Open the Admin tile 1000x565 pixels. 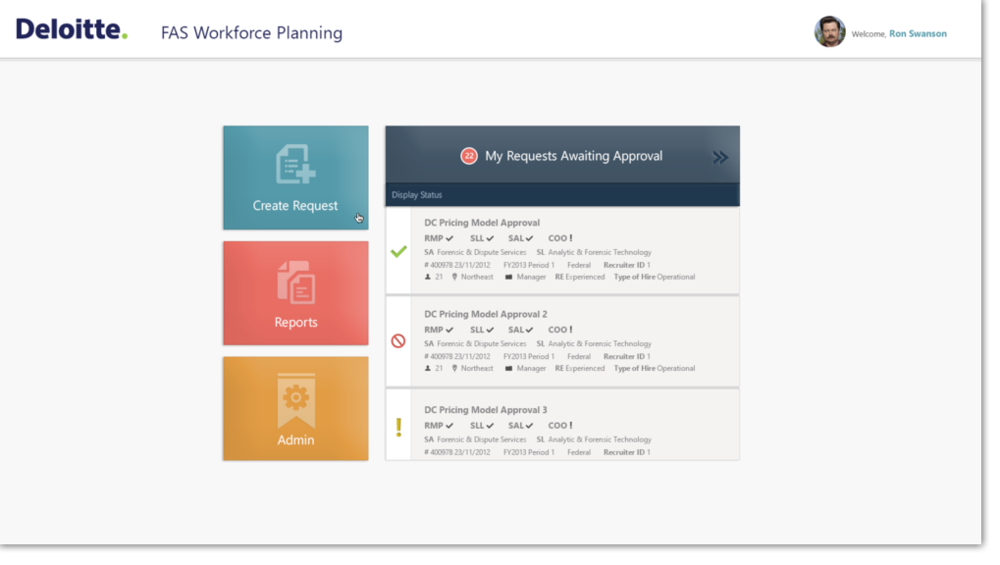click(x=295, y=408)
